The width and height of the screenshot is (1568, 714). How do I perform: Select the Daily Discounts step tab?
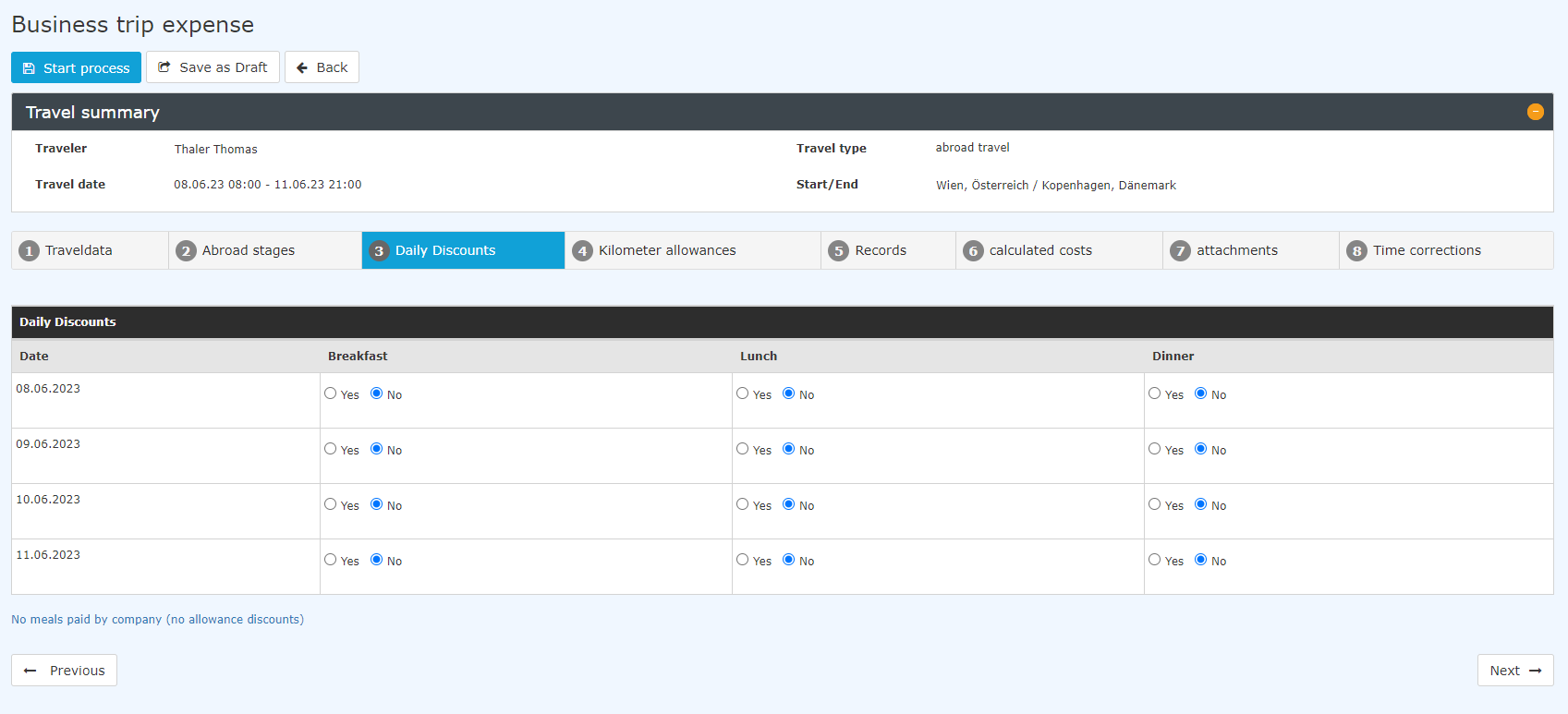(463, 250)
